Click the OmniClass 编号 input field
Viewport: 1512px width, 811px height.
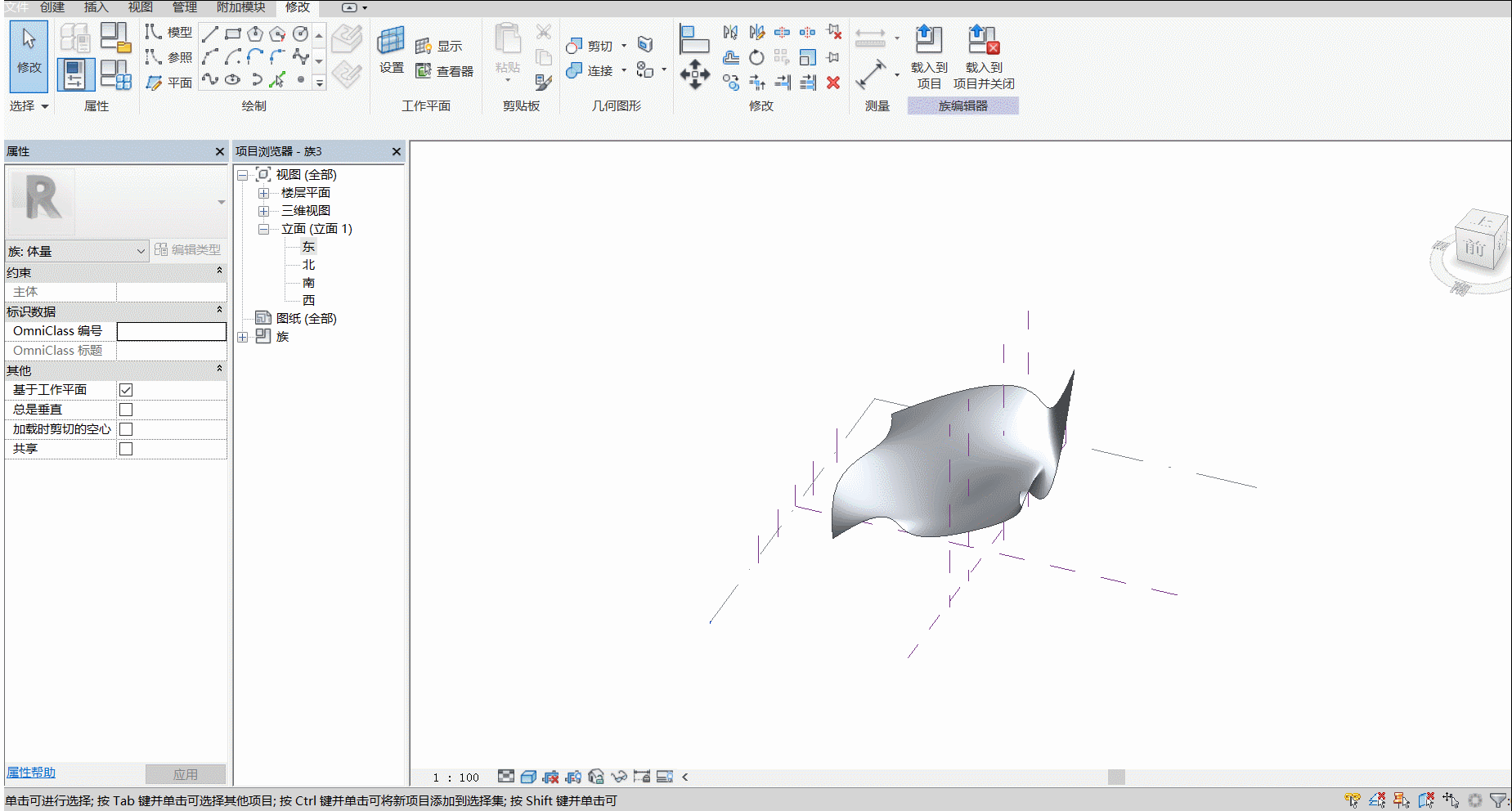point(172,331)
